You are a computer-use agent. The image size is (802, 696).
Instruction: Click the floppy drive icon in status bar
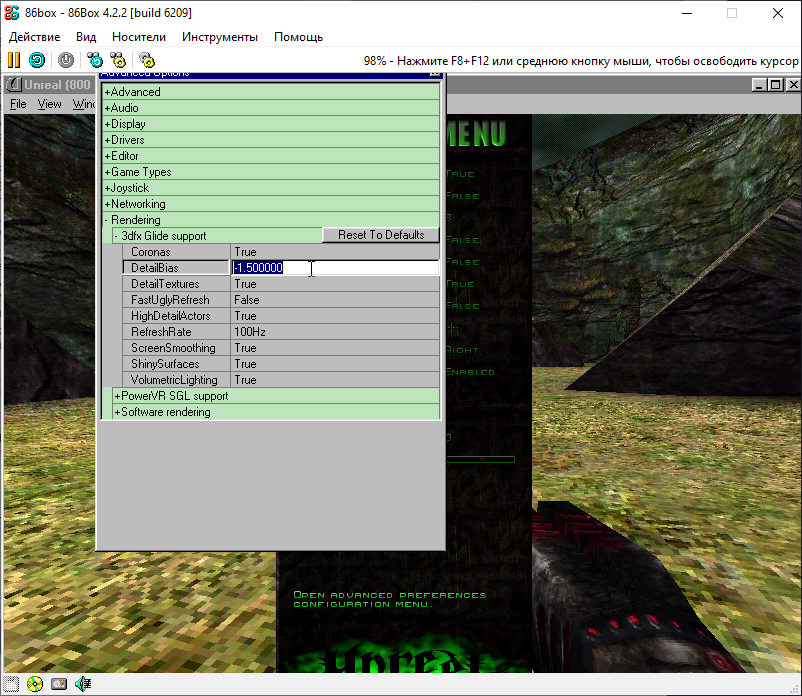(x=10, y=685)
